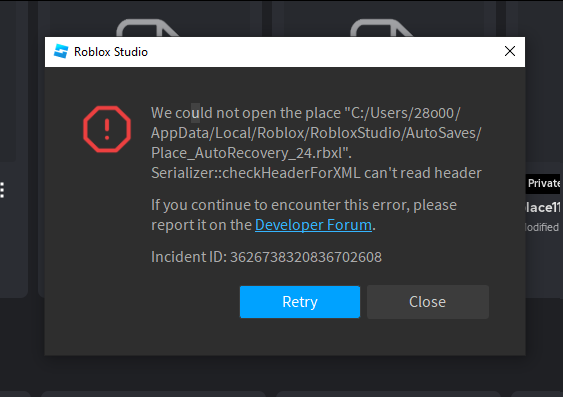Dismiss the error with the Close button
Screen dimensions: 563x397
[428, 302]
